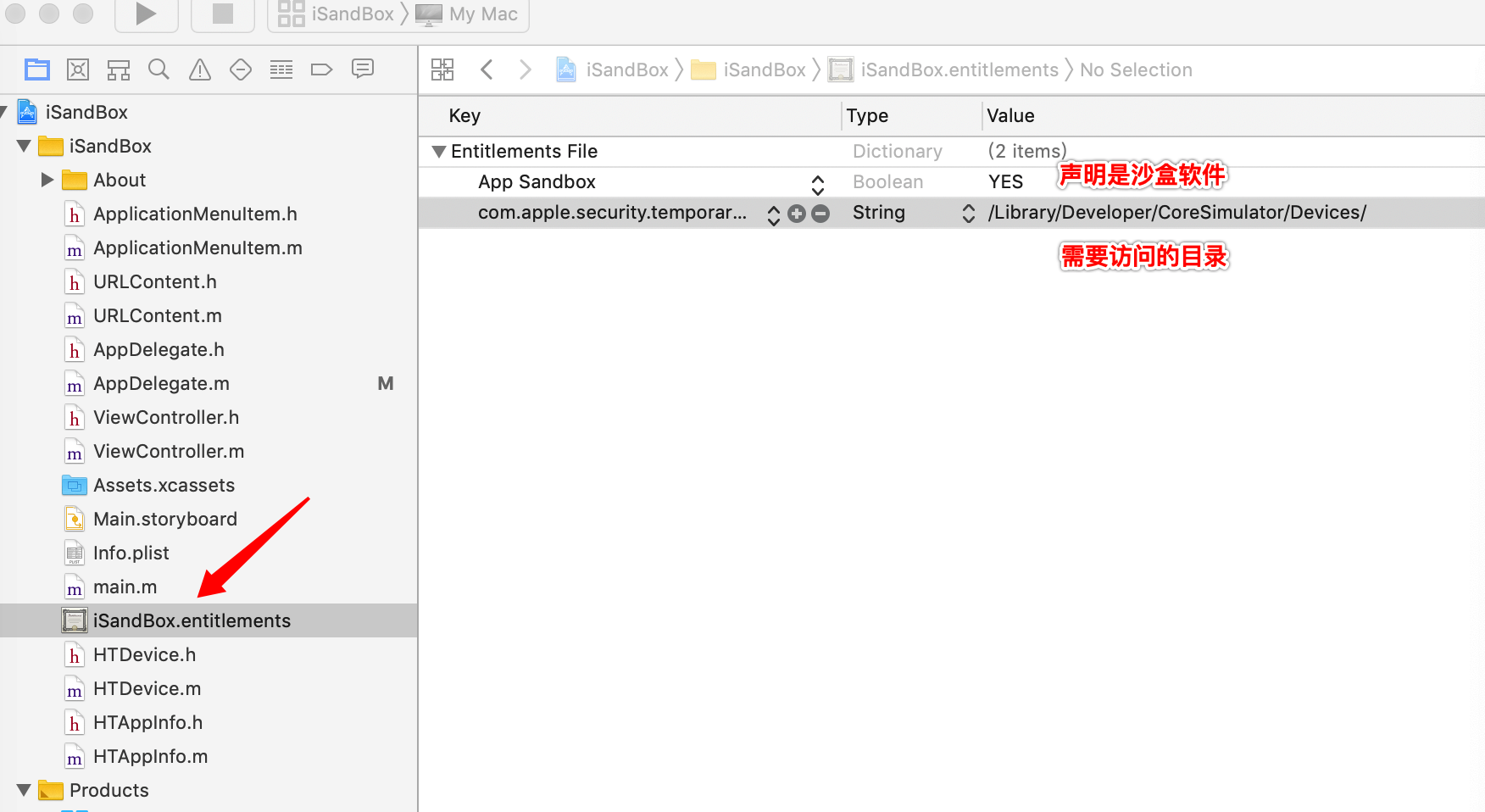Go back in editor history
Screen dimensions: 1485x812
tap(487, 70)
